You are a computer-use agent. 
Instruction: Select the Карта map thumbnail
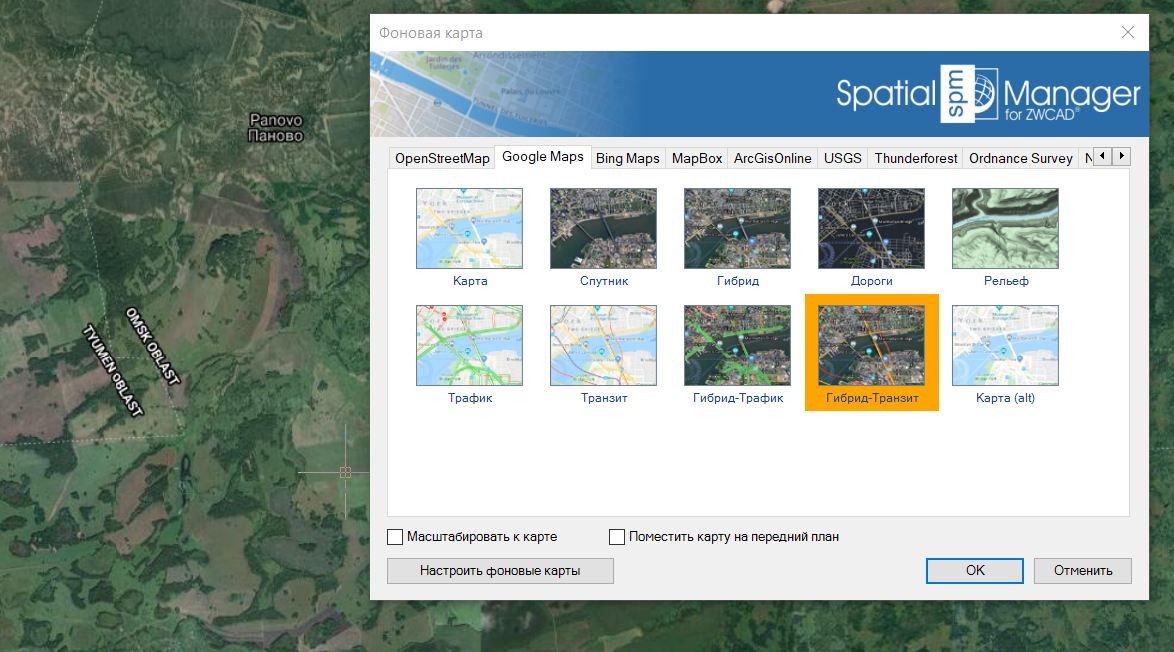[x=469, y=228]
